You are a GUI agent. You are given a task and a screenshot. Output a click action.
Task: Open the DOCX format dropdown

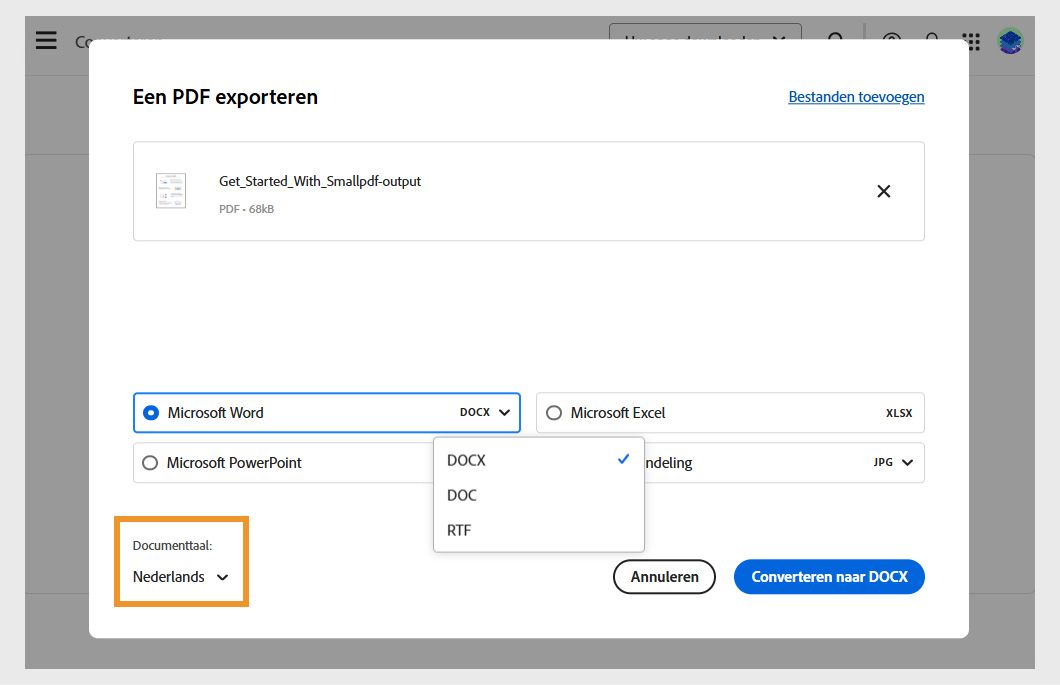[484, 412]
